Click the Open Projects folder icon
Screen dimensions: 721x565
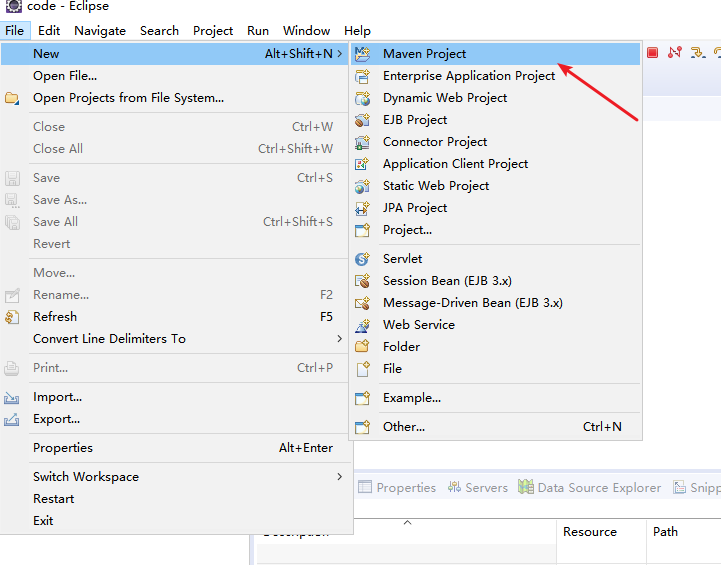[x=11, y=98]
